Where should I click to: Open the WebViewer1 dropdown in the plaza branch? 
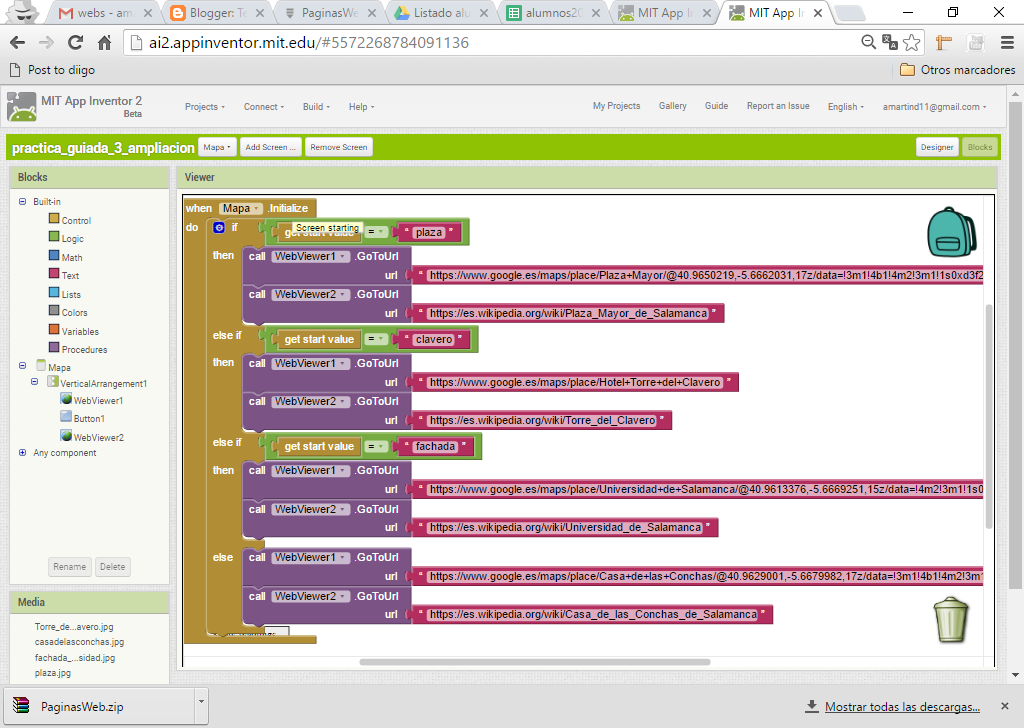pyautogui.click(x=310, y=257)
